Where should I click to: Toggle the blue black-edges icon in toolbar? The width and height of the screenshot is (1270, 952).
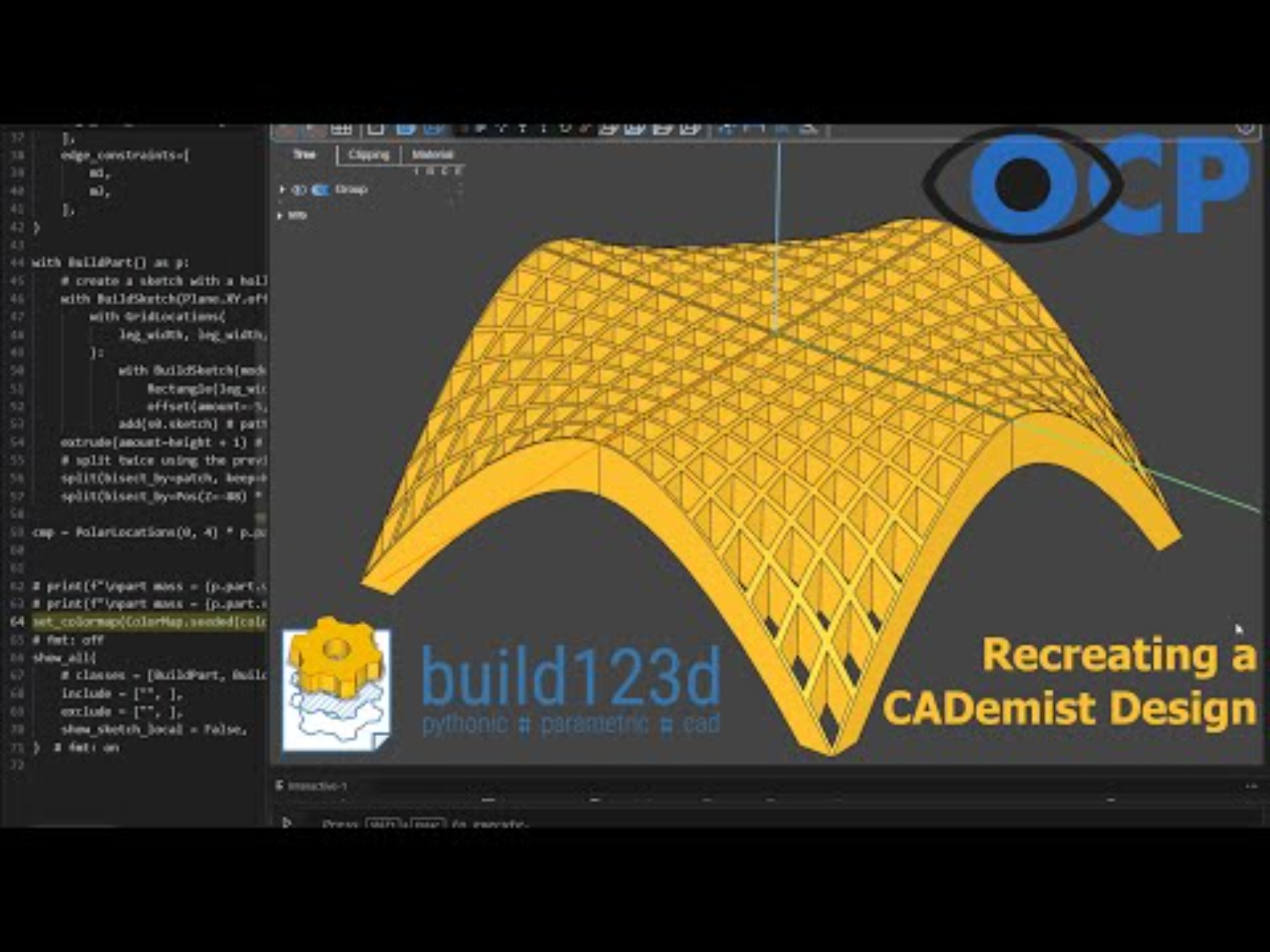pyautogui.click(x=434, y=129)
